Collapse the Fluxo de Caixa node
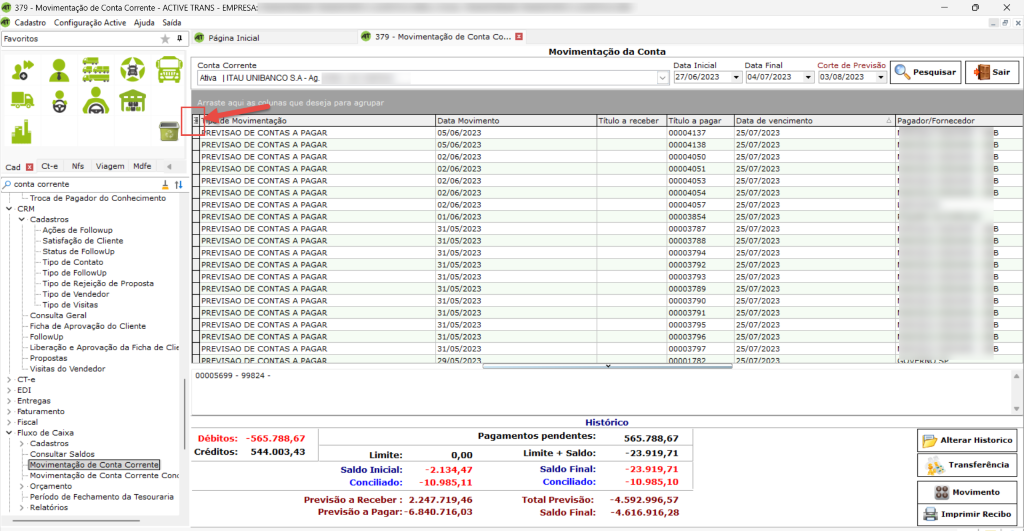1024x531 pixels. pos(9,432)
